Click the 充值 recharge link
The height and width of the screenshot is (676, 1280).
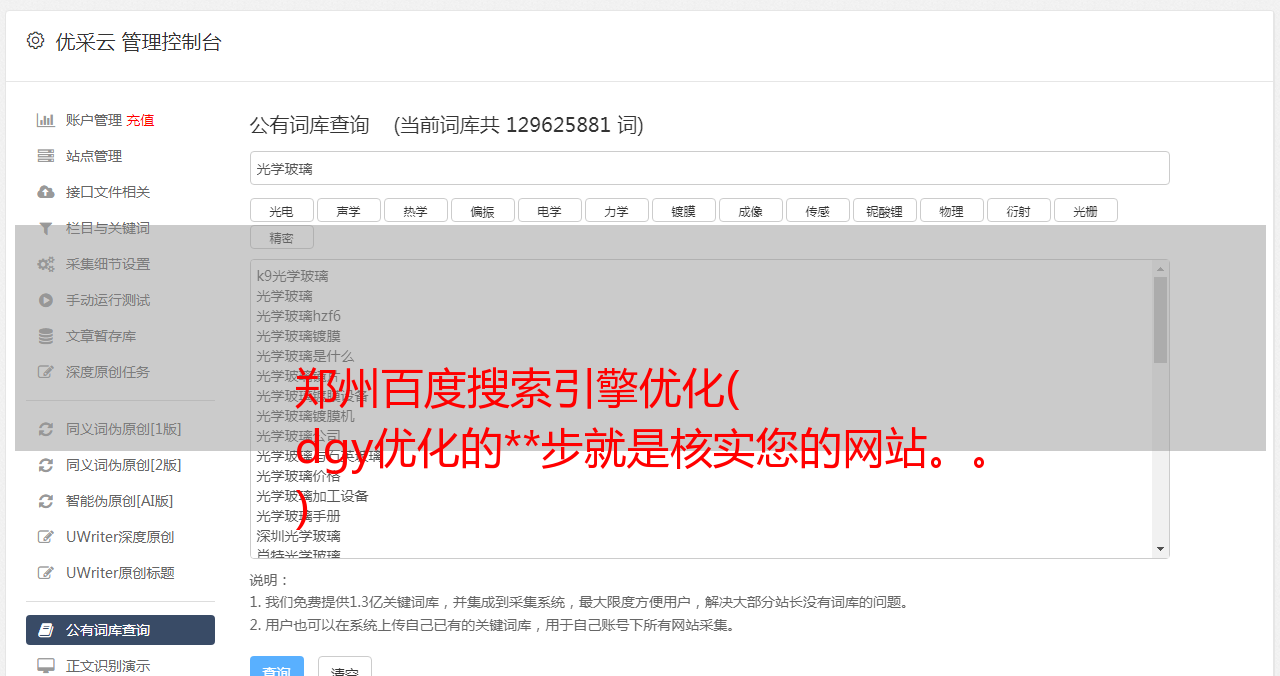tap(140, 120)
